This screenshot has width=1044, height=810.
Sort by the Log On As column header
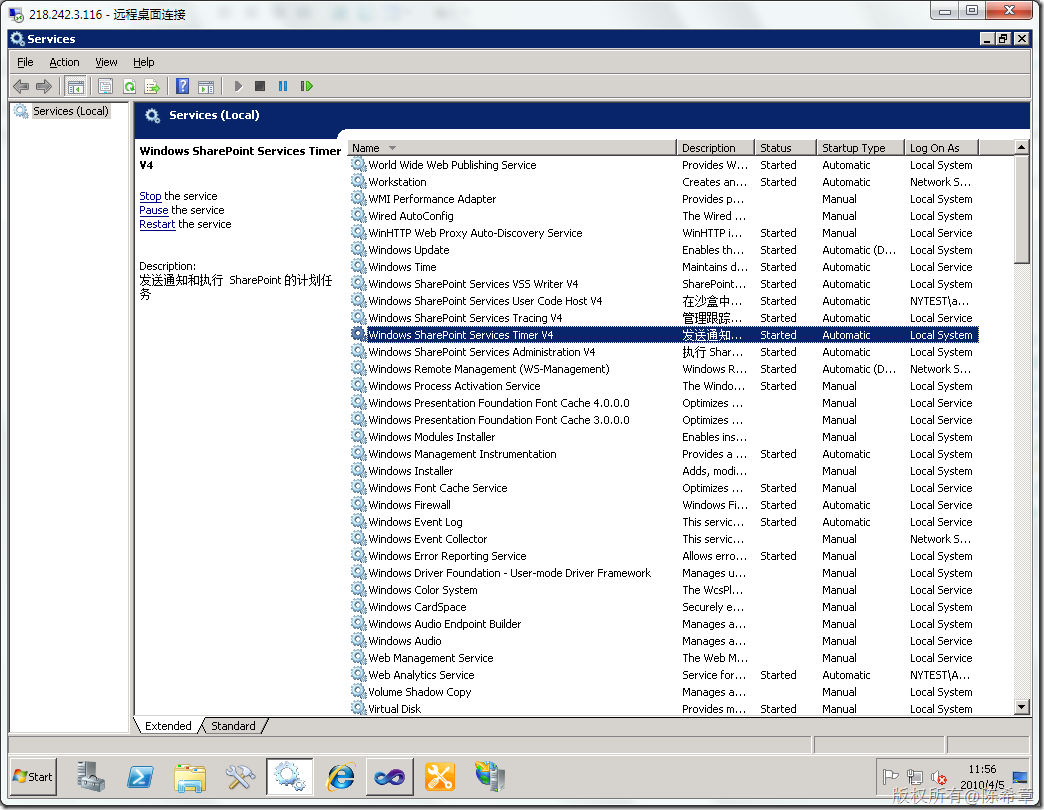tap(941, 148)
